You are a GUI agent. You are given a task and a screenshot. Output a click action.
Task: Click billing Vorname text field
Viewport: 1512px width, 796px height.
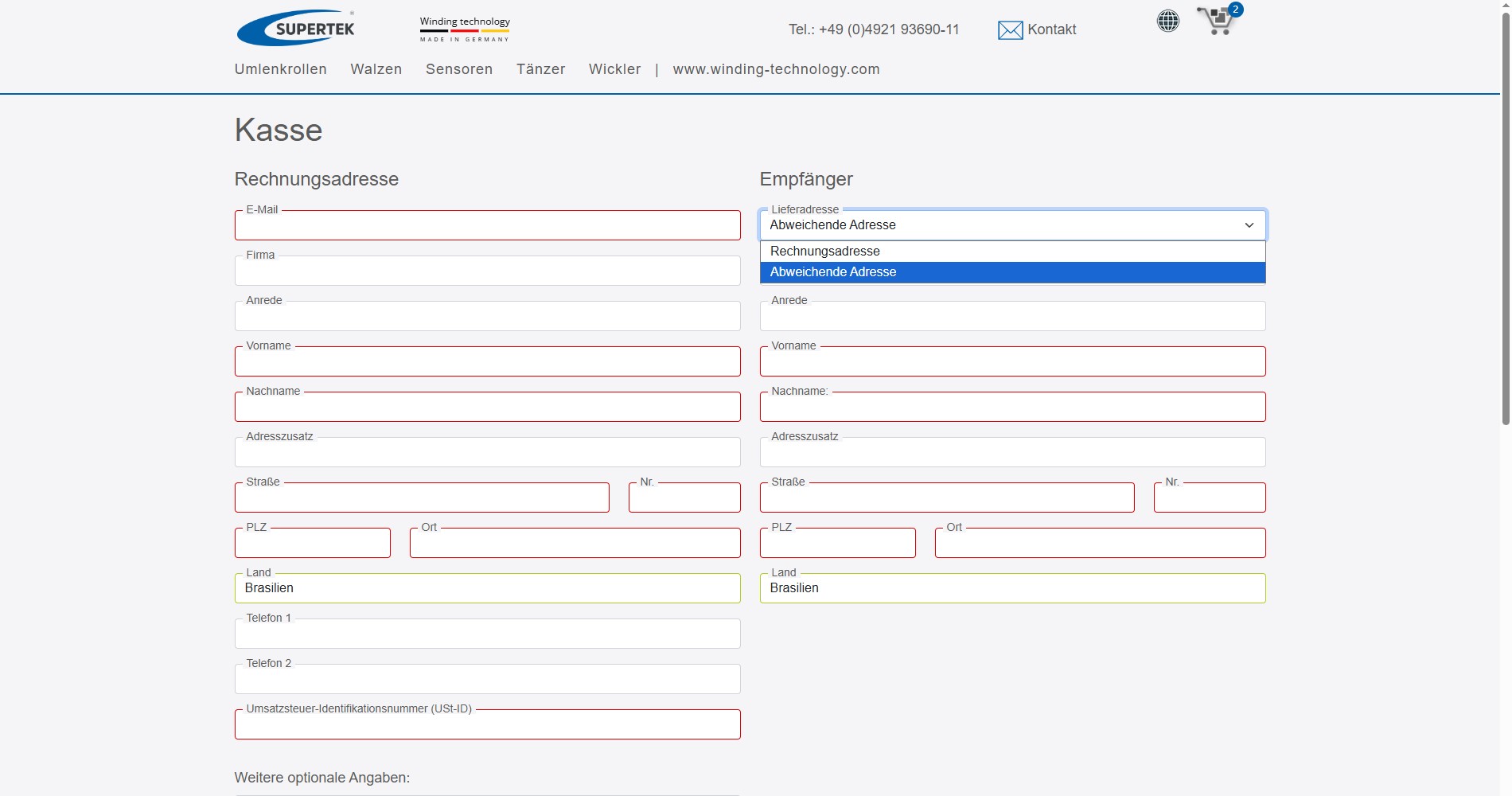tap(487, 362)
